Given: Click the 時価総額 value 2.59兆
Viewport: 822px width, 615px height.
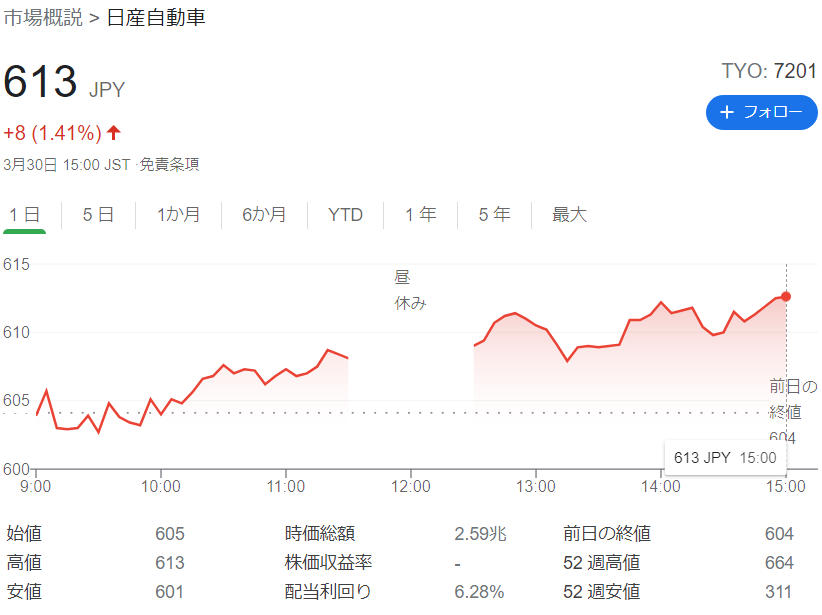Looking at the screenshot, I should (x=480, y=534).
